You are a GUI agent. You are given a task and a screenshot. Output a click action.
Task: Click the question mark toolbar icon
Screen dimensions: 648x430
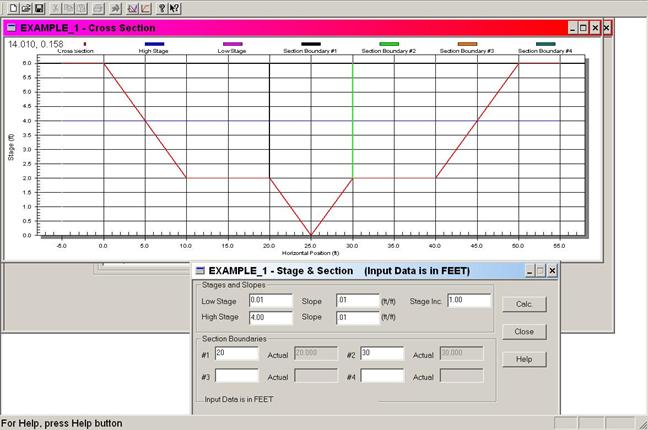pyautogui.click(x=163, y=8)
